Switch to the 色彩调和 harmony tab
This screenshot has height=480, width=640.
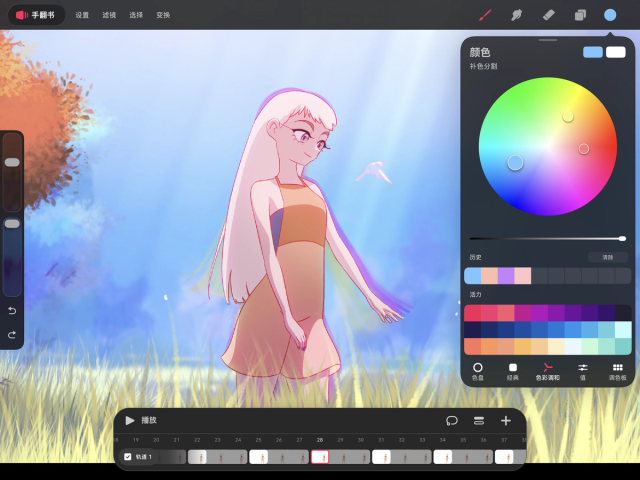[x=548, y=371]
